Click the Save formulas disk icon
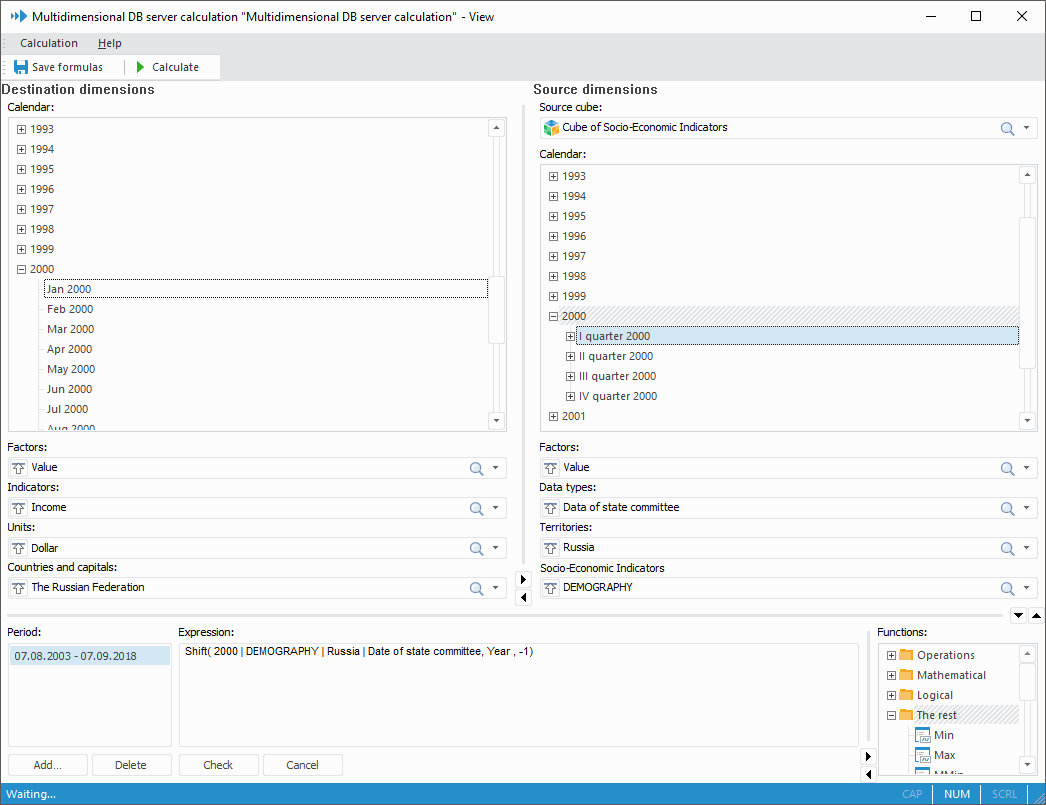 coord(20,67)
